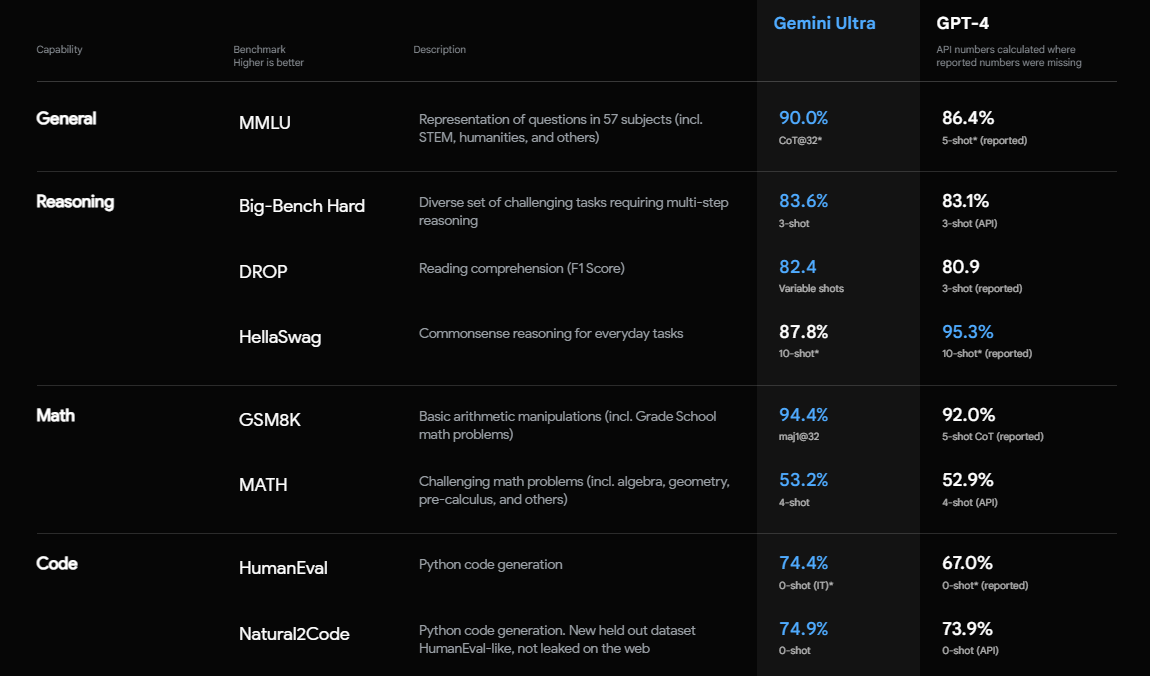Select the Description column label
Viewport: 1150px width, 676px height.
click(x=439, y=50)
